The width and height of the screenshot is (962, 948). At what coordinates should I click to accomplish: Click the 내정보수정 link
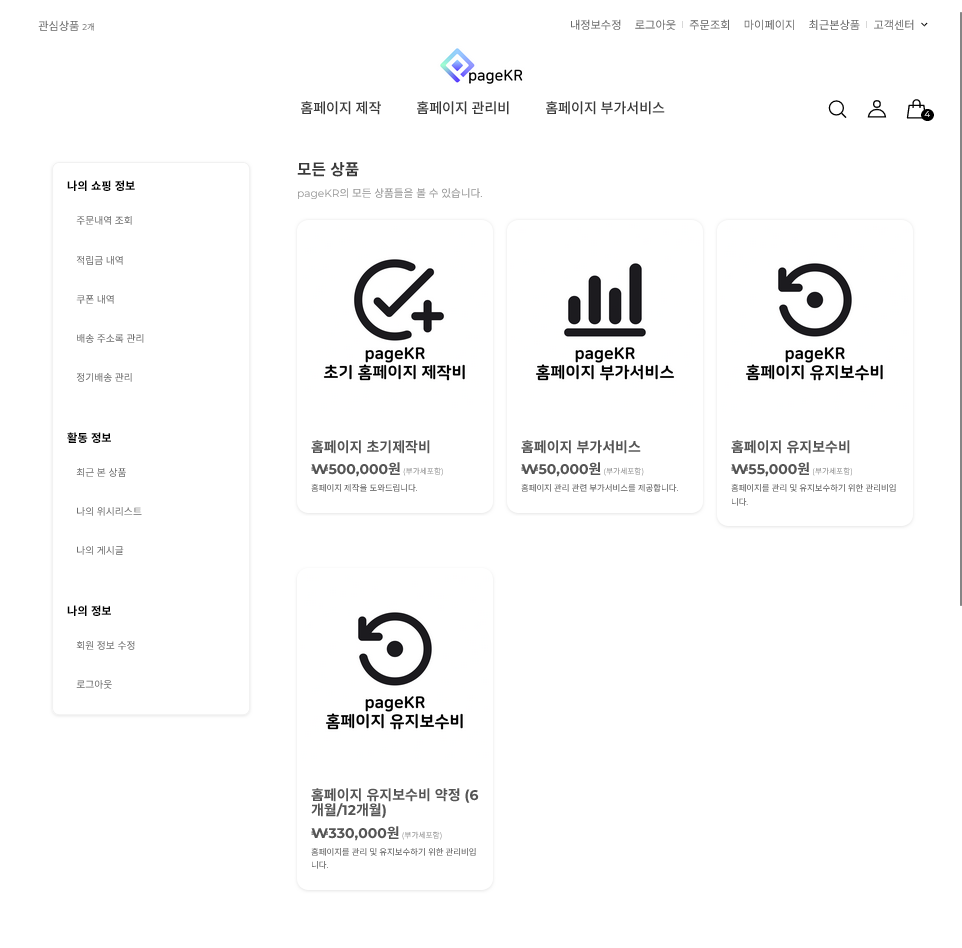(x=595, y=25)
